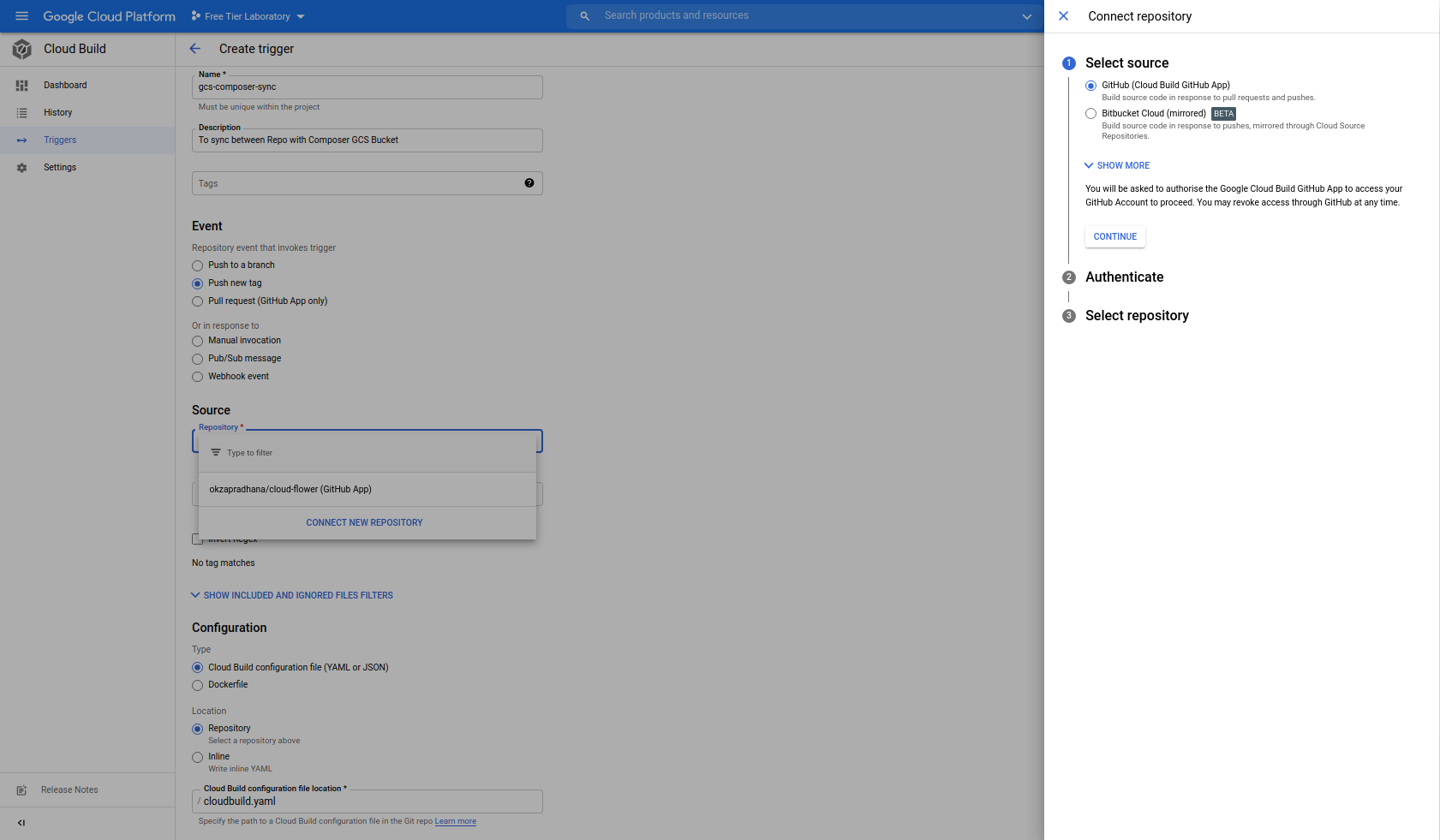Image resolution: width=1440 pixels, height=840 pixels.
Task: Click CONNECT NEW REPOSITORY
Action: coord(365,523)
